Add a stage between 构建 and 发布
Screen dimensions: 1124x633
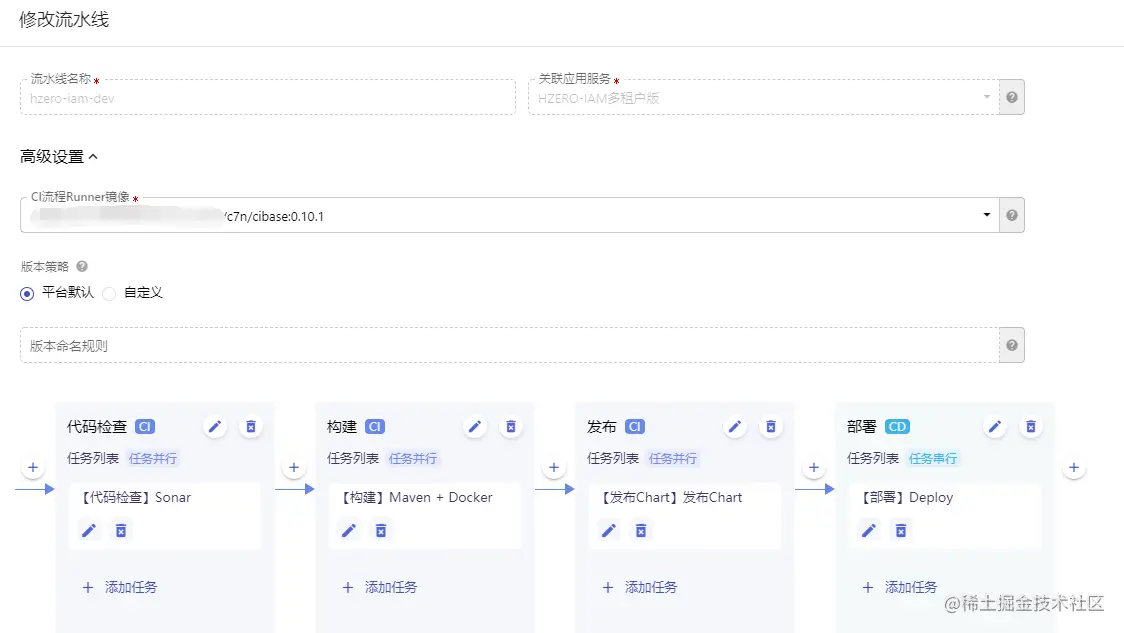click(x=554, y=467)
